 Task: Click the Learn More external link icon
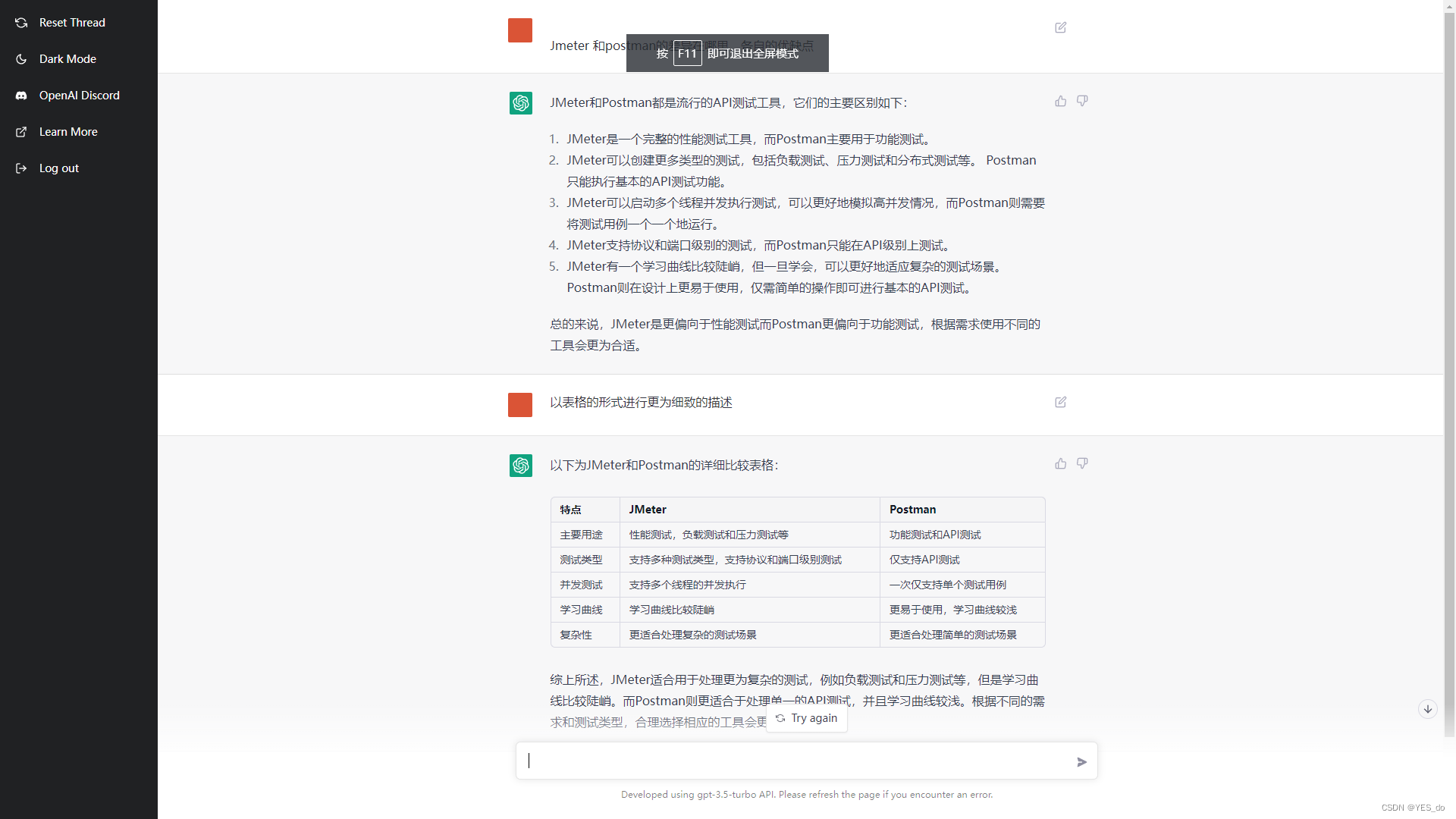tap(21, 132)
